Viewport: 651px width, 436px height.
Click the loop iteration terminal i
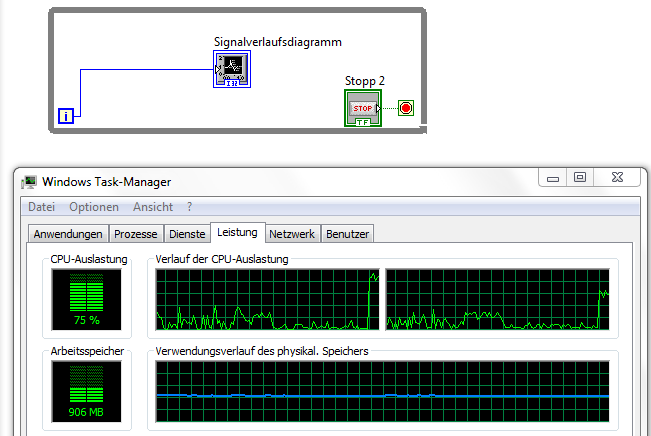(66, 116)
